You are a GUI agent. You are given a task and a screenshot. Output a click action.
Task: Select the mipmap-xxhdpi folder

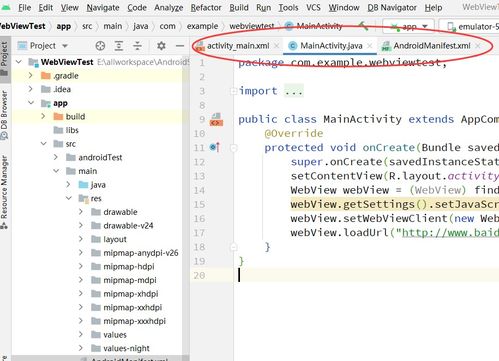click(127, 308)
